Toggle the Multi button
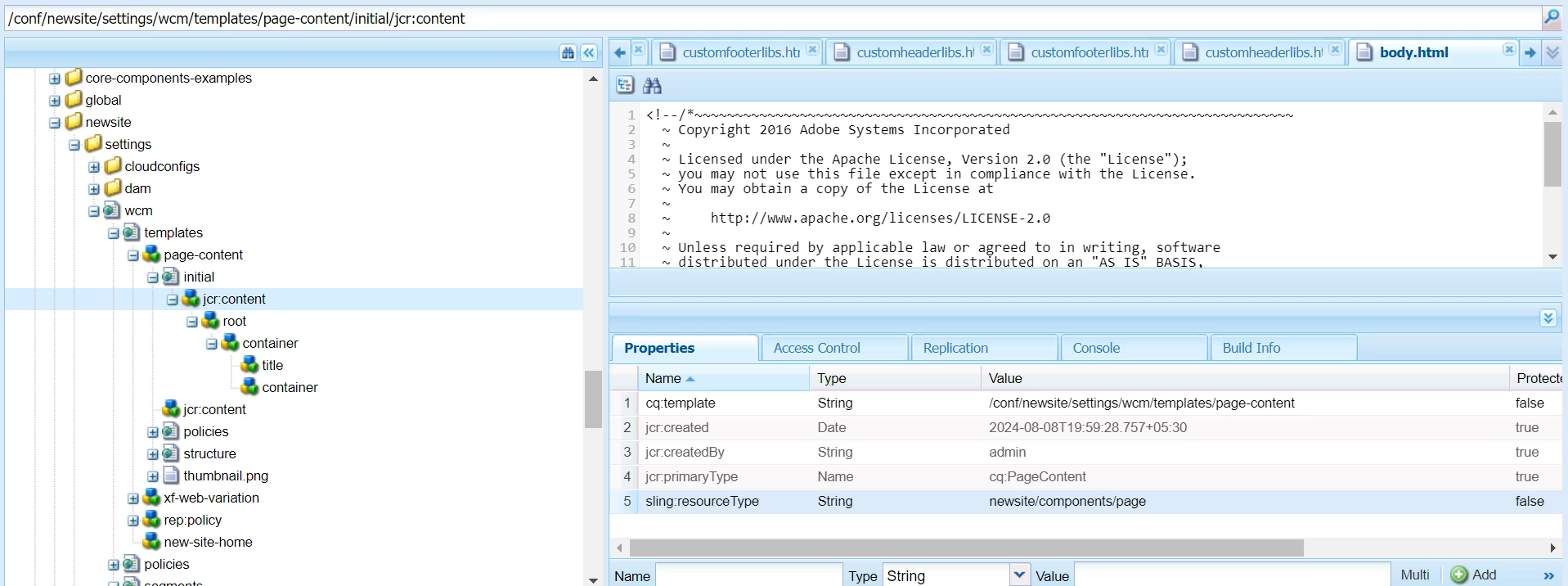The image size is (1568, 586). [x=1415, y=575]
